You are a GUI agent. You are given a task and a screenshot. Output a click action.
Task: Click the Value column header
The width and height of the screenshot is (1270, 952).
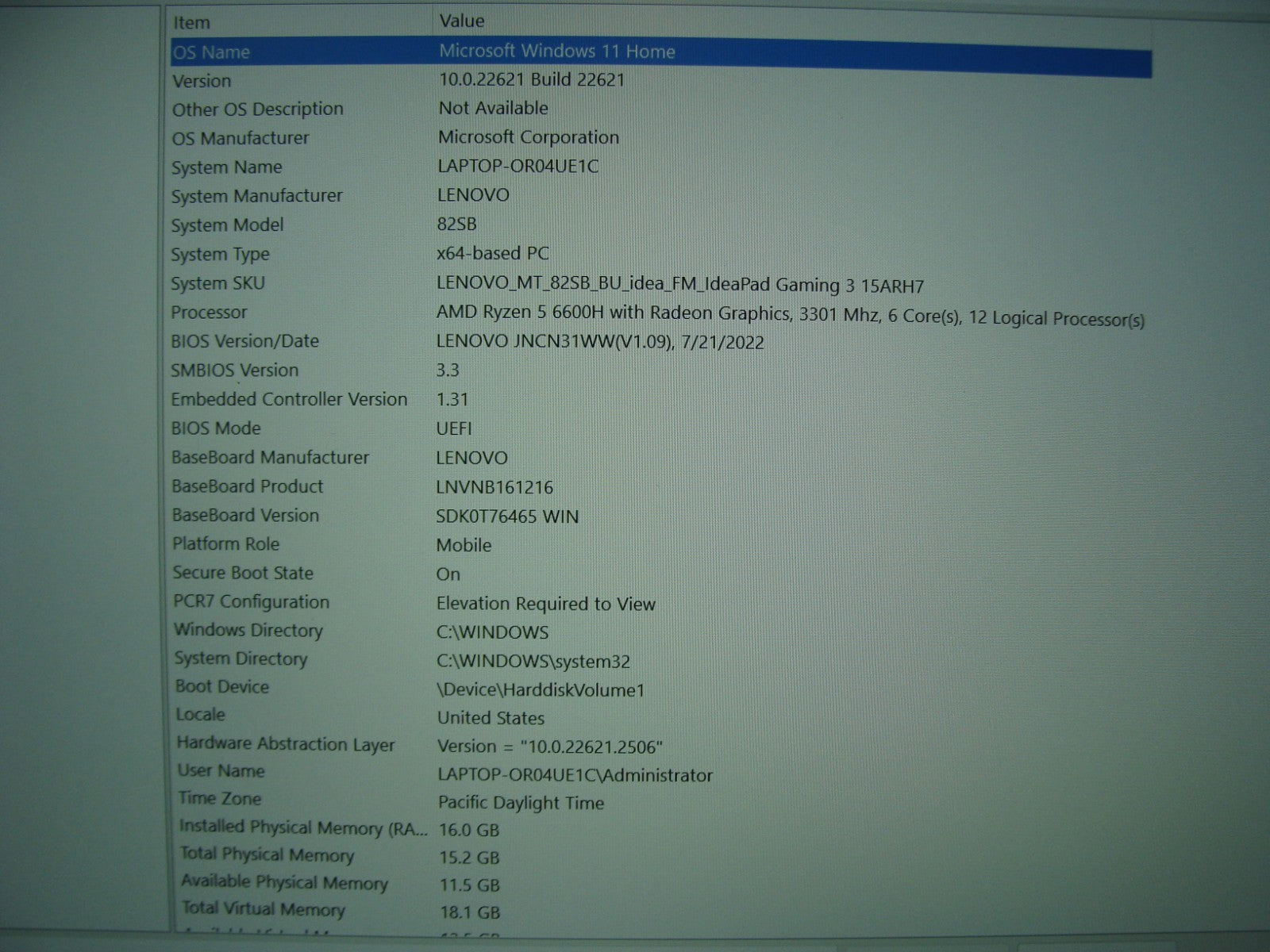point(462,21)
